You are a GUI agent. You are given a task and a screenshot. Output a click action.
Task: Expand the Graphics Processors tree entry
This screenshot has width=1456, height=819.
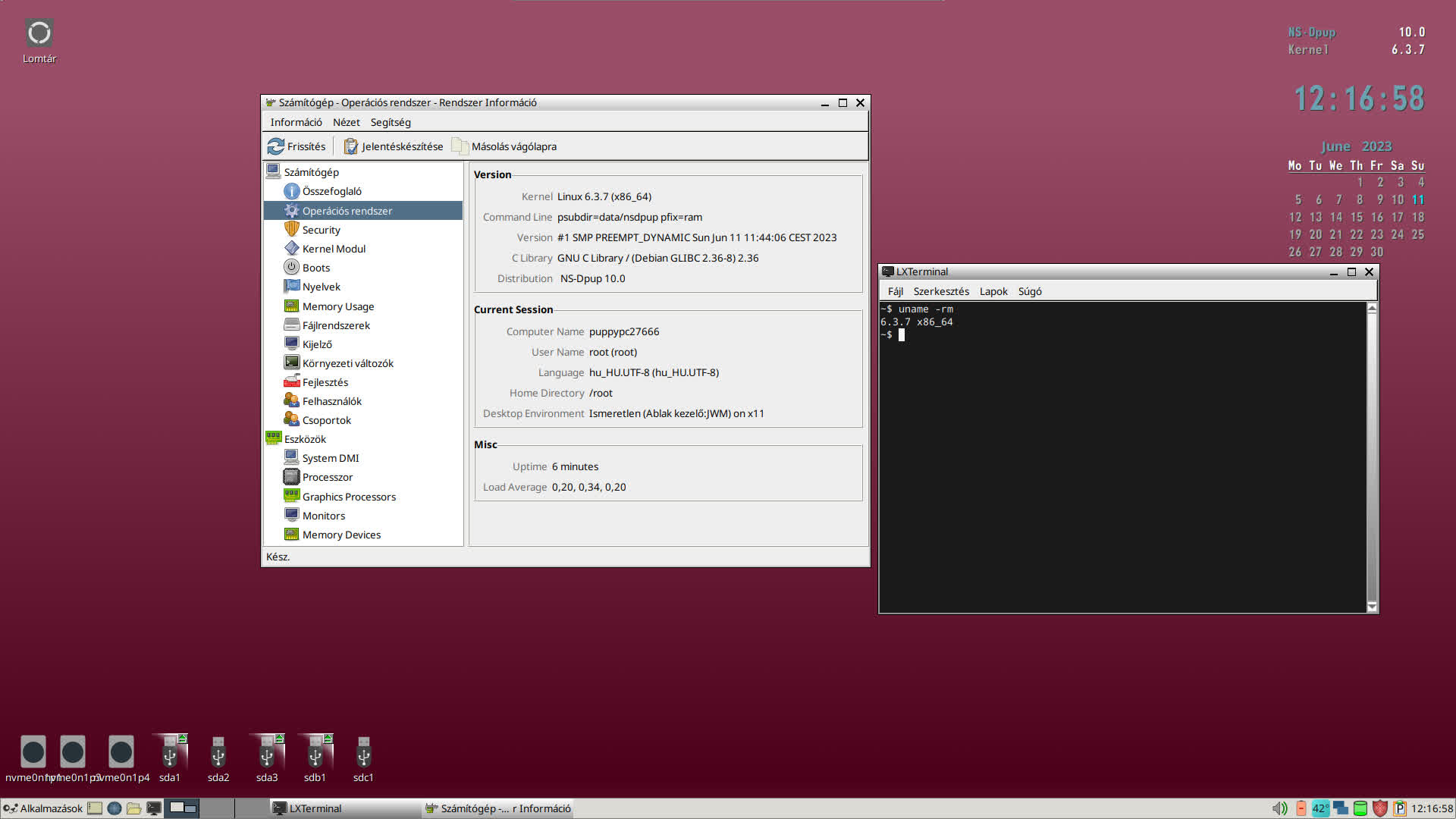tap(348, 496)
